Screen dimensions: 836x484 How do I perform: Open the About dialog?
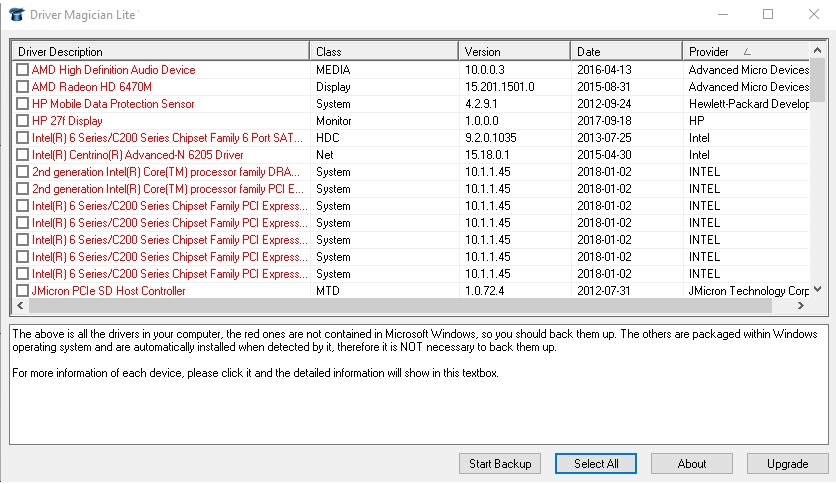[691, 464]
